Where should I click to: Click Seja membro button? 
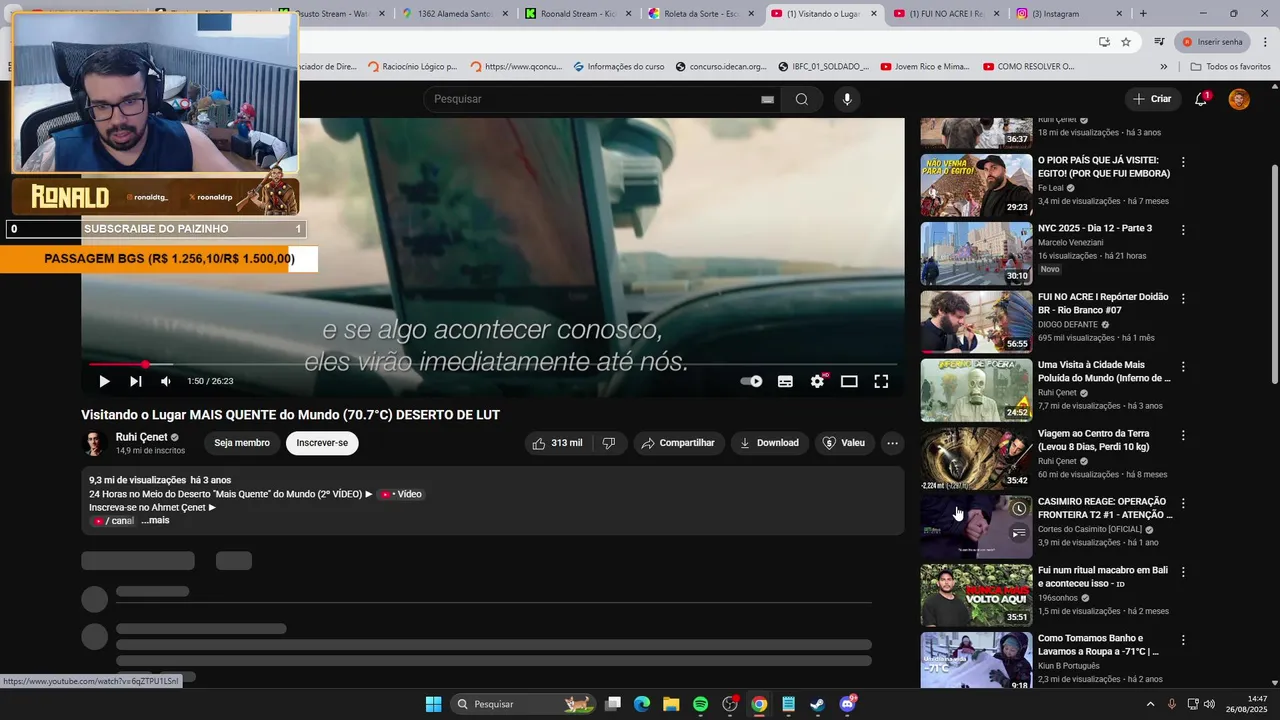pos(242,443)
